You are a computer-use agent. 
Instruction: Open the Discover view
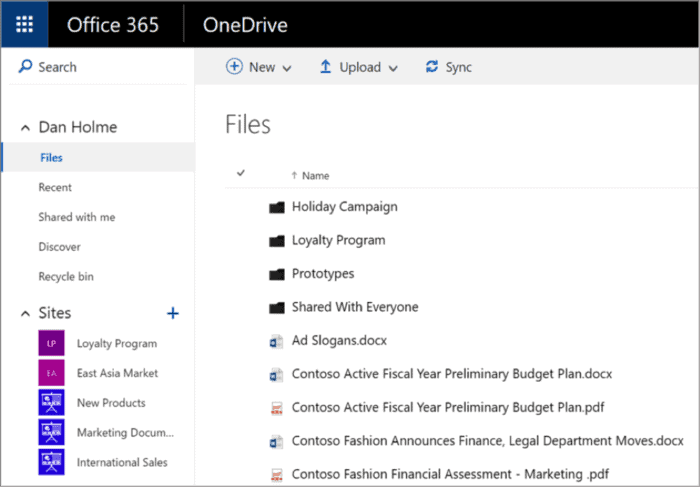point(59,246)
